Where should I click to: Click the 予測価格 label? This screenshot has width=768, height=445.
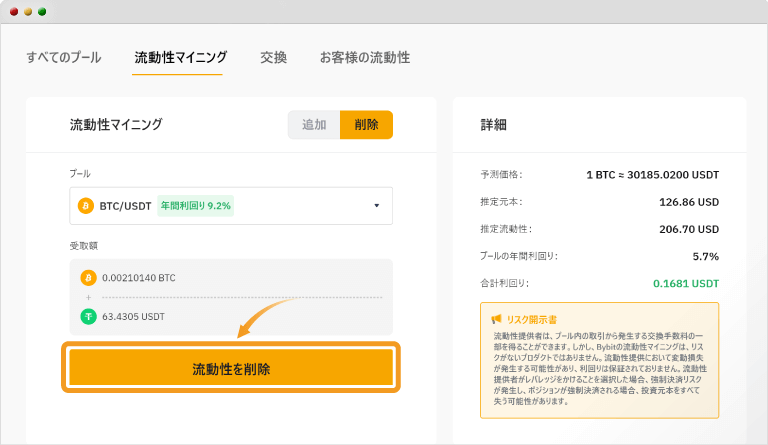(x=502, y=175)
